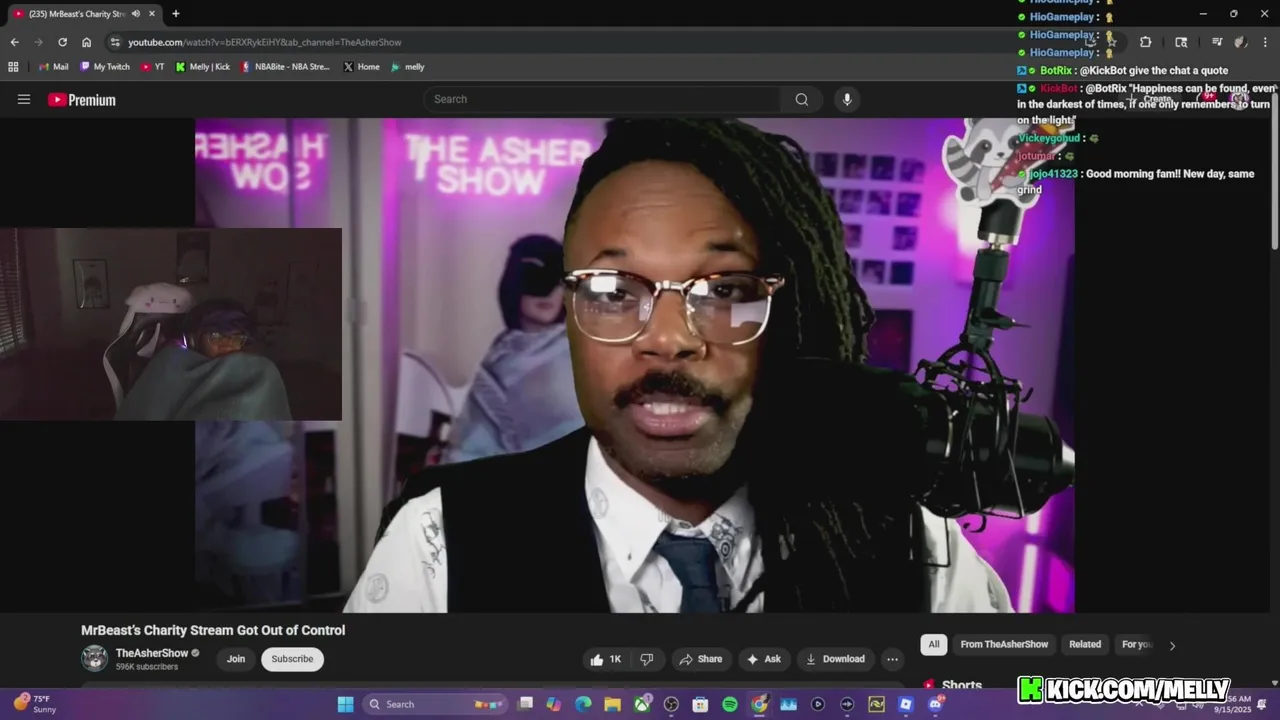Screen dimensions: 1280x720
Task: Open Xbox app from taskbar
Action: click(642, 704)
